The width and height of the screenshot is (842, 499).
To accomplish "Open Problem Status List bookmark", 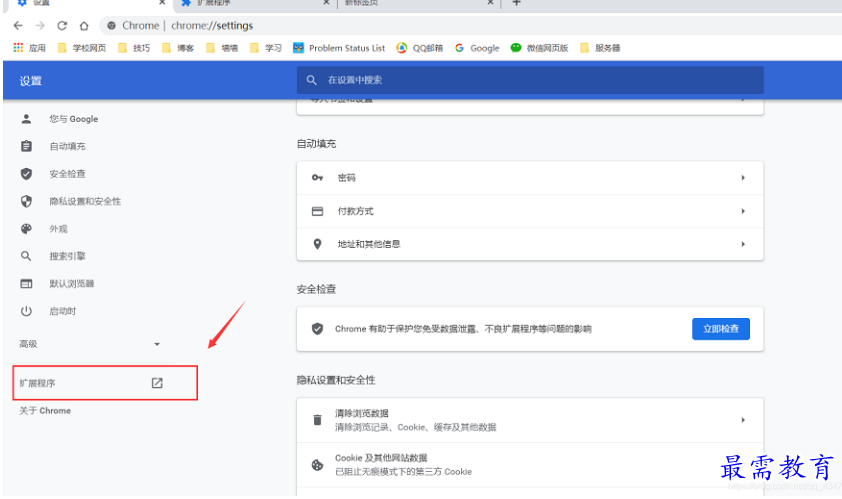I will click(x=339, y=48).
